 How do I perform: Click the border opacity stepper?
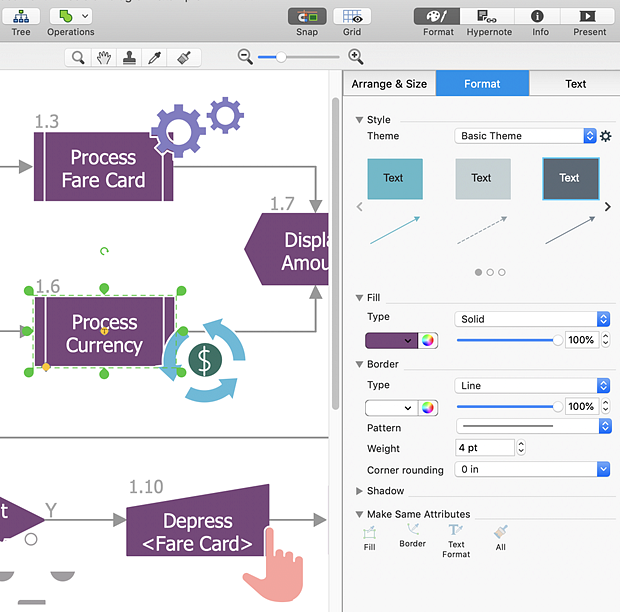(x=605, y=406)
